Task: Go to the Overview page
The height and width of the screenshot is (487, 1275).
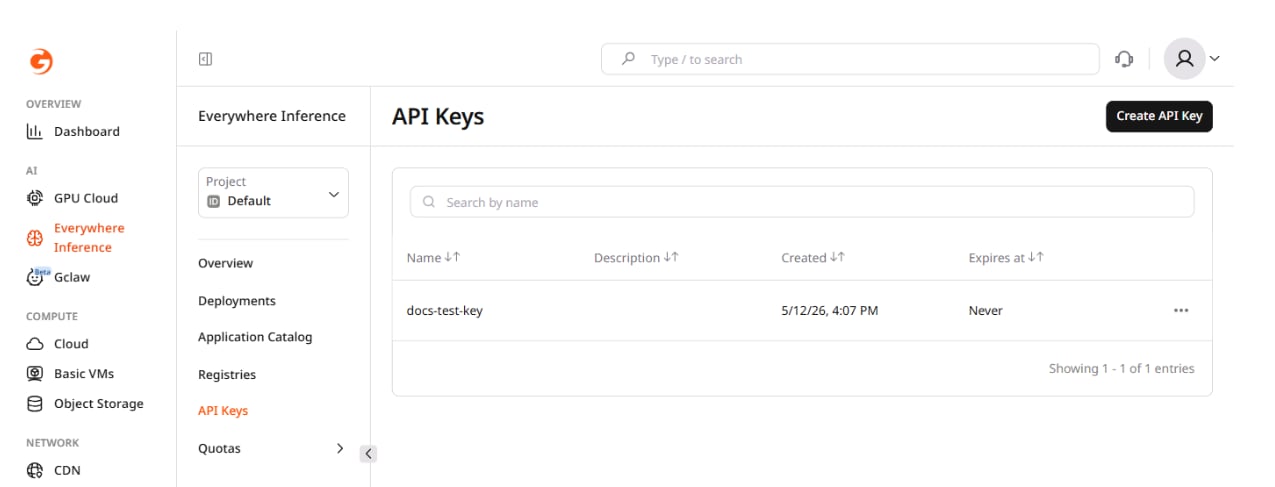Action: click(x=225, y=263)
